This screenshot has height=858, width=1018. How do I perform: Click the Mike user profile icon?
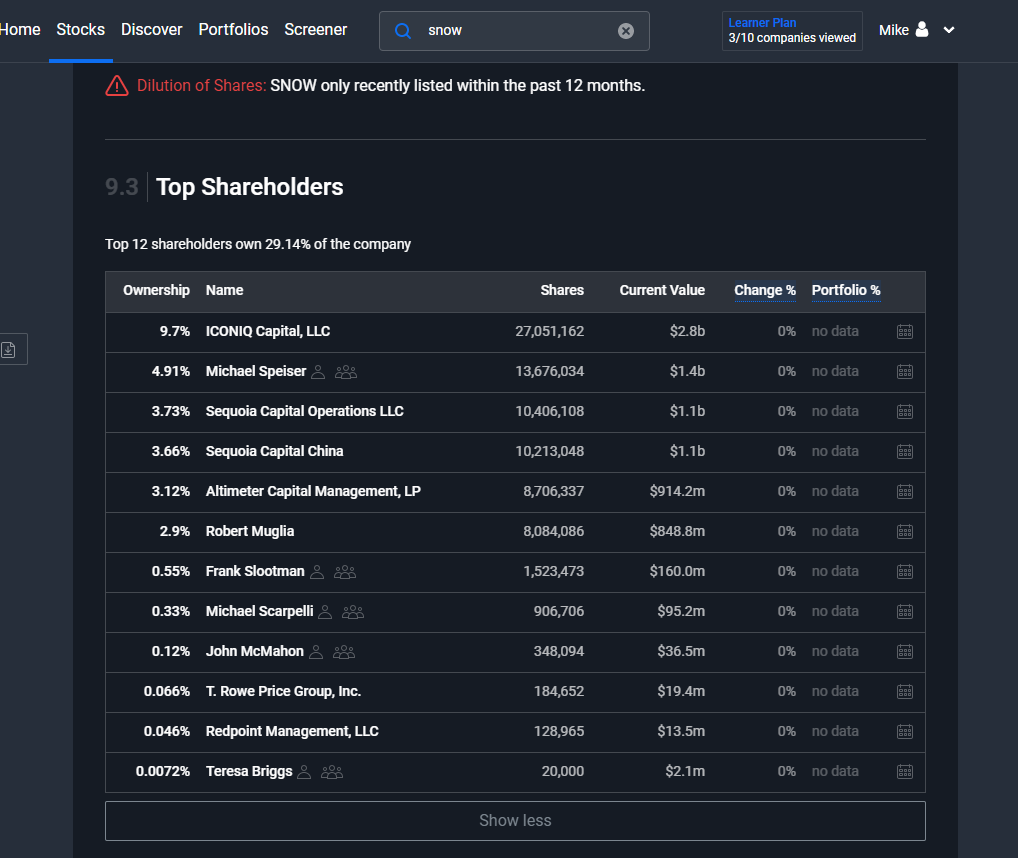(922, 30)
